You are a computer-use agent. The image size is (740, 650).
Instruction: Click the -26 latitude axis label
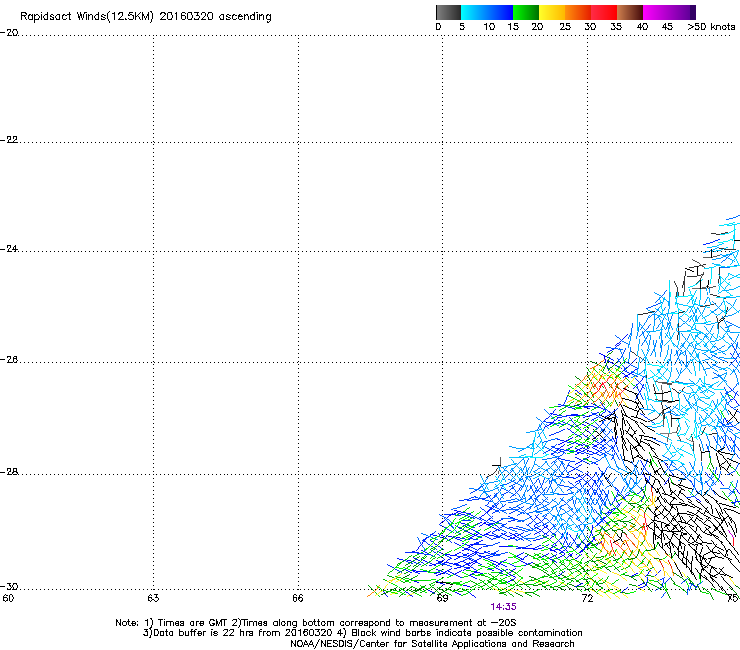tap(9, 360)
